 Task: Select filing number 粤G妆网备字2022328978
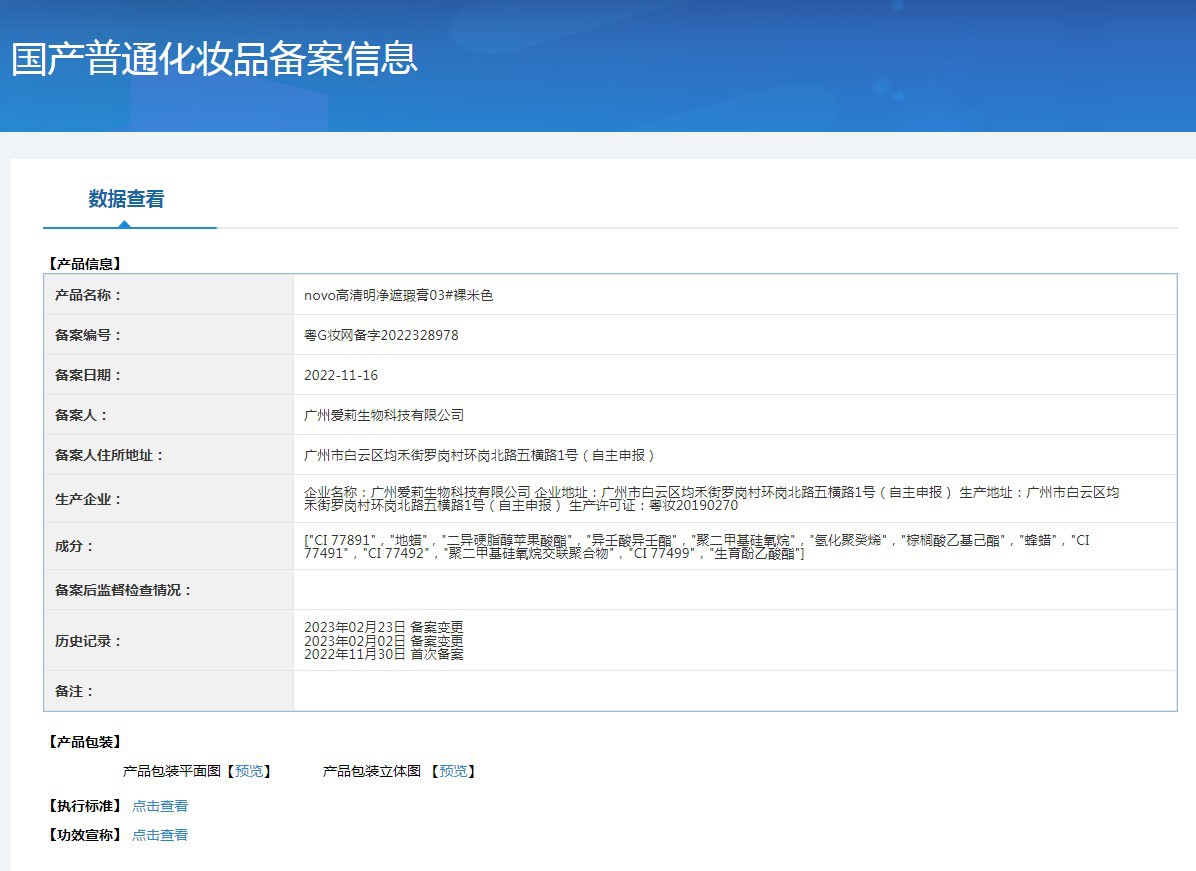tap(381, 335)
